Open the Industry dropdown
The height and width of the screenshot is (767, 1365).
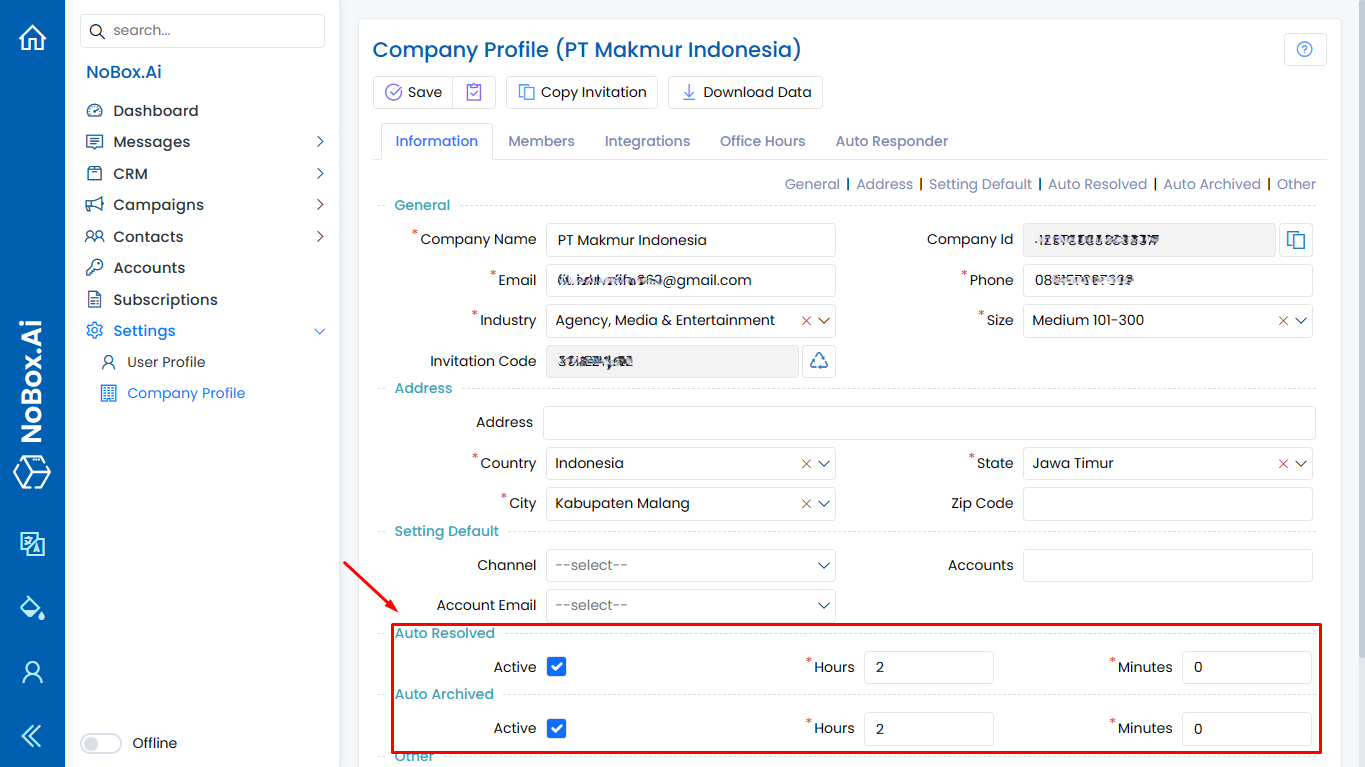pos(824,321)
